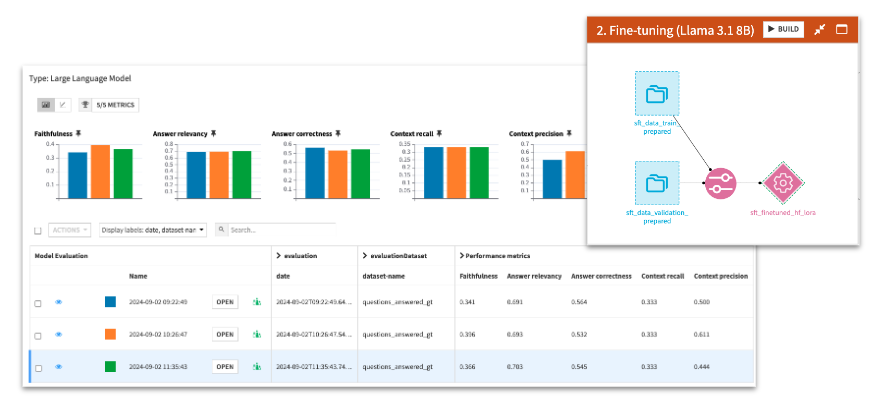The image size is (878, 405).
Task: Collapse the Fine-tuning zone with arrows icon
Action: 820,30
